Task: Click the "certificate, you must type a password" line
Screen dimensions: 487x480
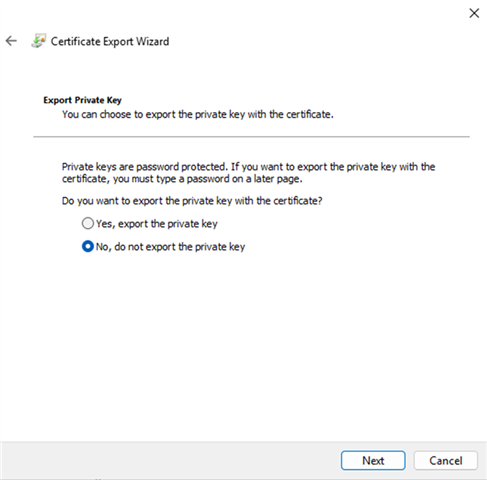Action: click(x=182, y=179)
